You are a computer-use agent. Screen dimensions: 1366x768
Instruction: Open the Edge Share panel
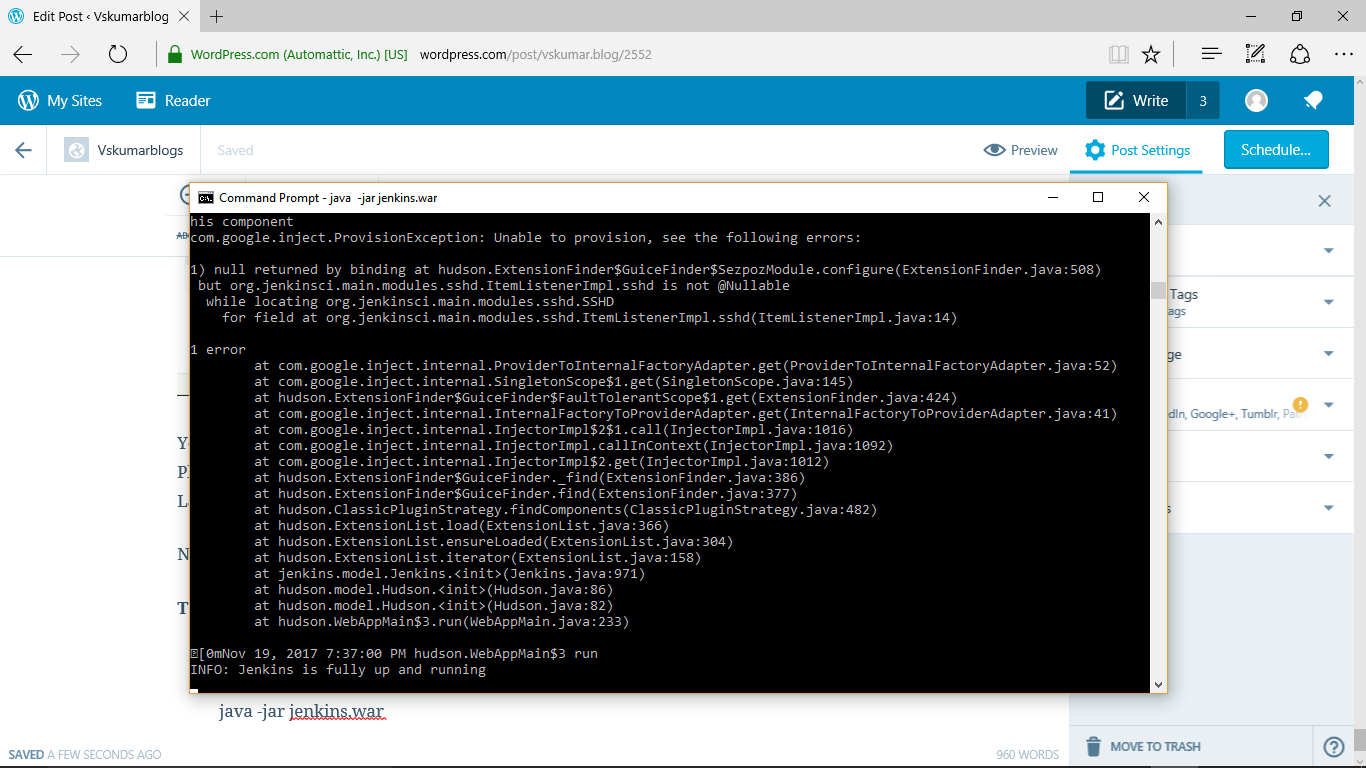point(1299,54)
